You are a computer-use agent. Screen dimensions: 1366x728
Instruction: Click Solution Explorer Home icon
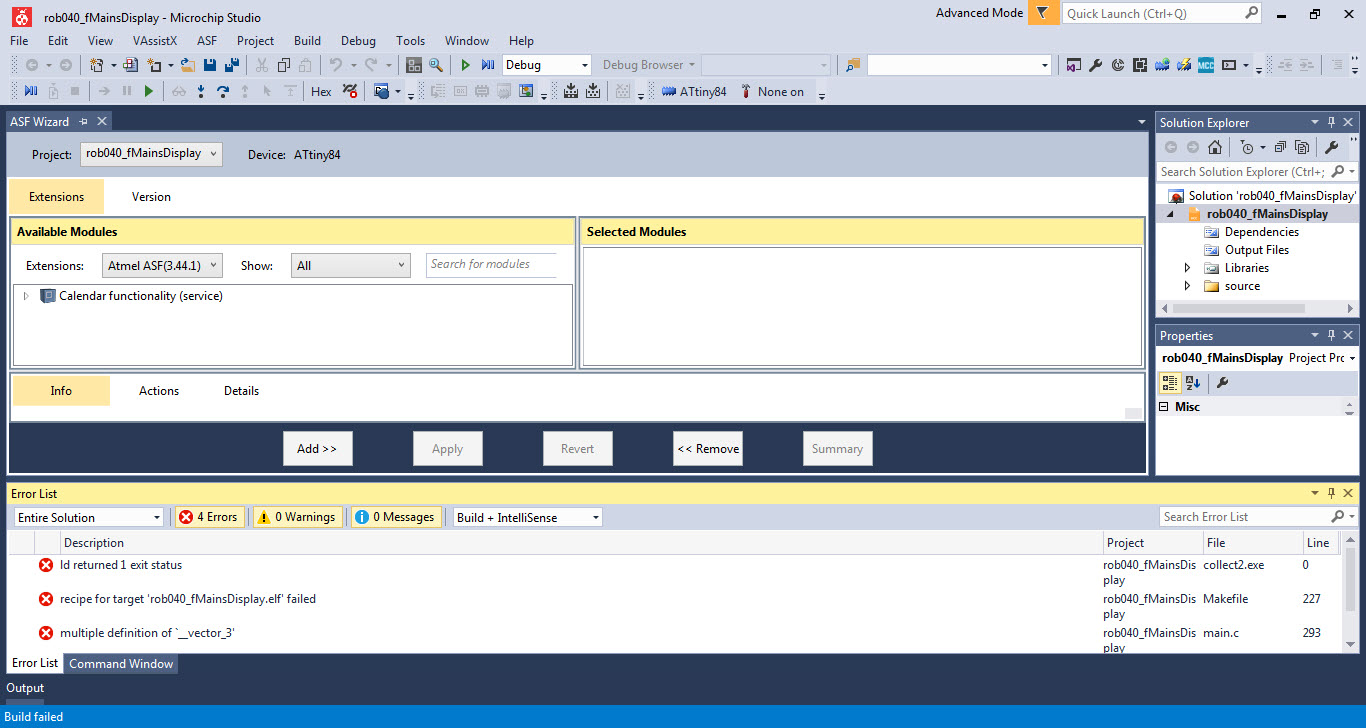1214,147
